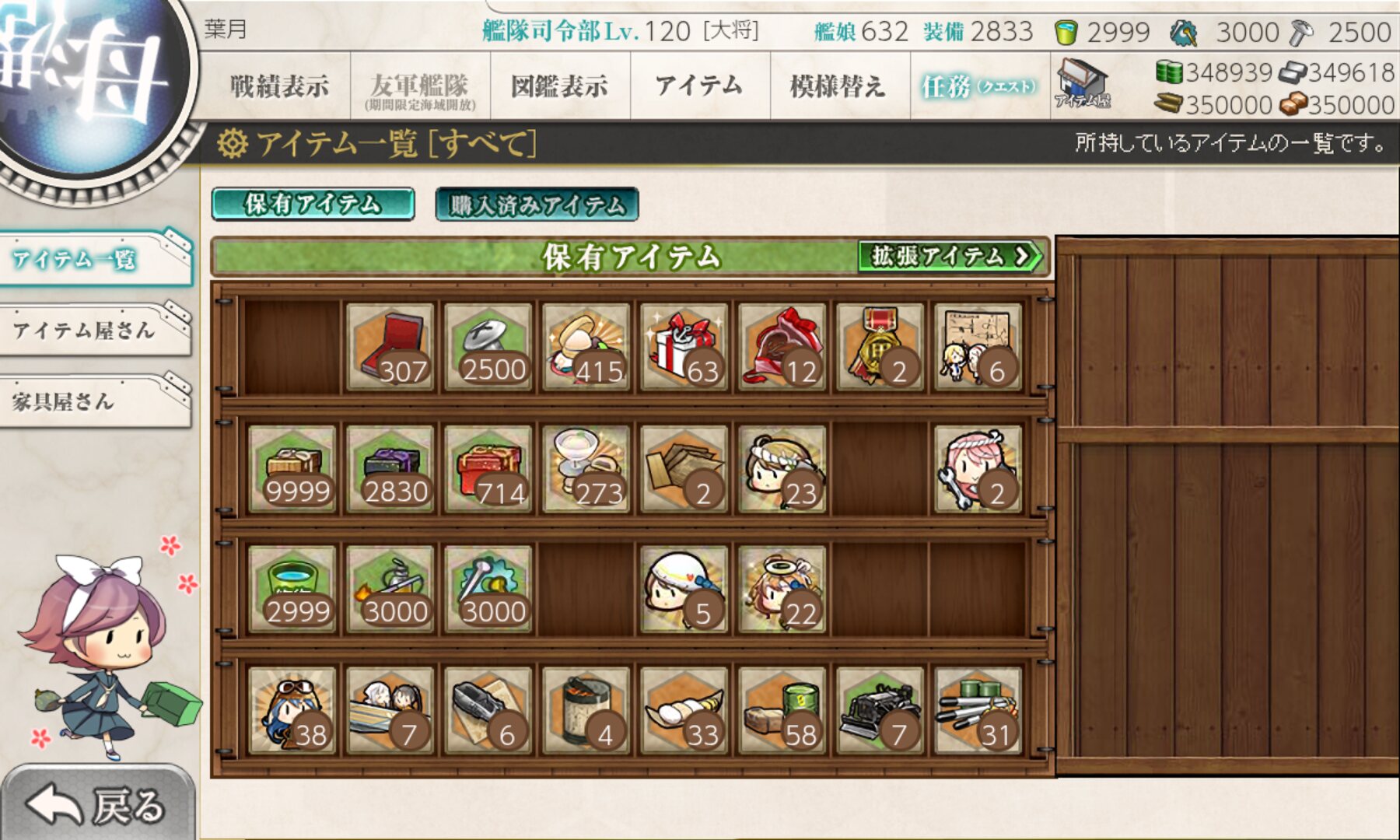Open the 任務 (クエスト) menu

(x=979, y=86)
